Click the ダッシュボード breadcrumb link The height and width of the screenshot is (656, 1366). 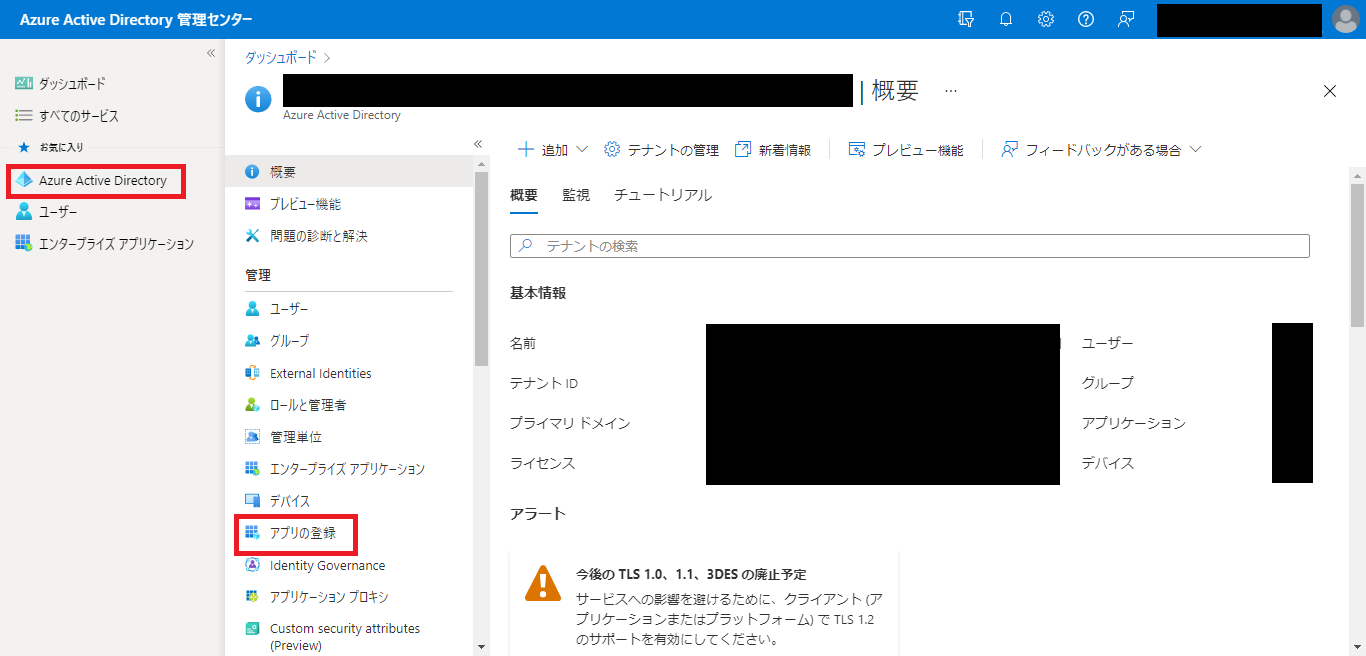click(x=280, y=58)
